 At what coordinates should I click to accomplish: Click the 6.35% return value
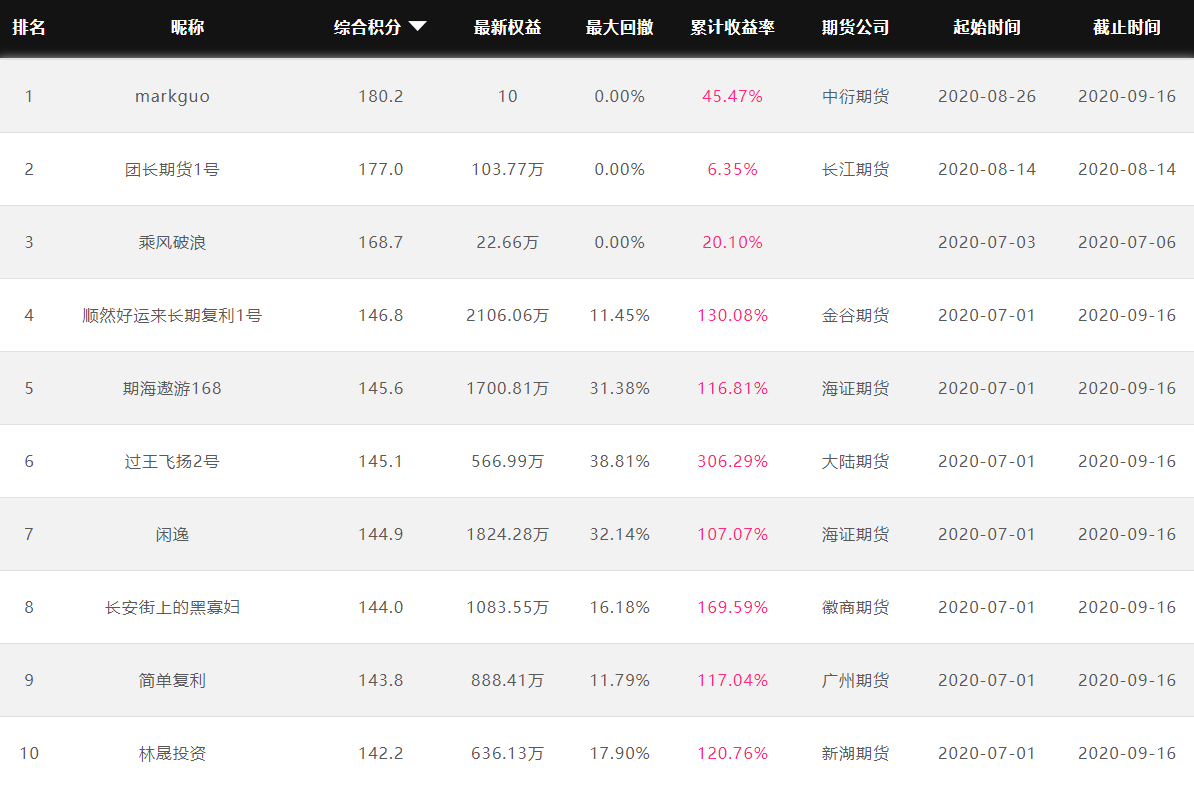(733, 170)
